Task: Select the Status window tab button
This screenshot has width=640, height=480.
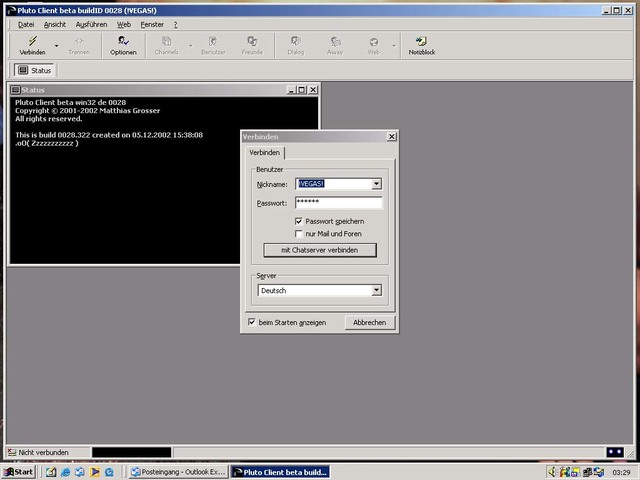Action: [35, 70]
